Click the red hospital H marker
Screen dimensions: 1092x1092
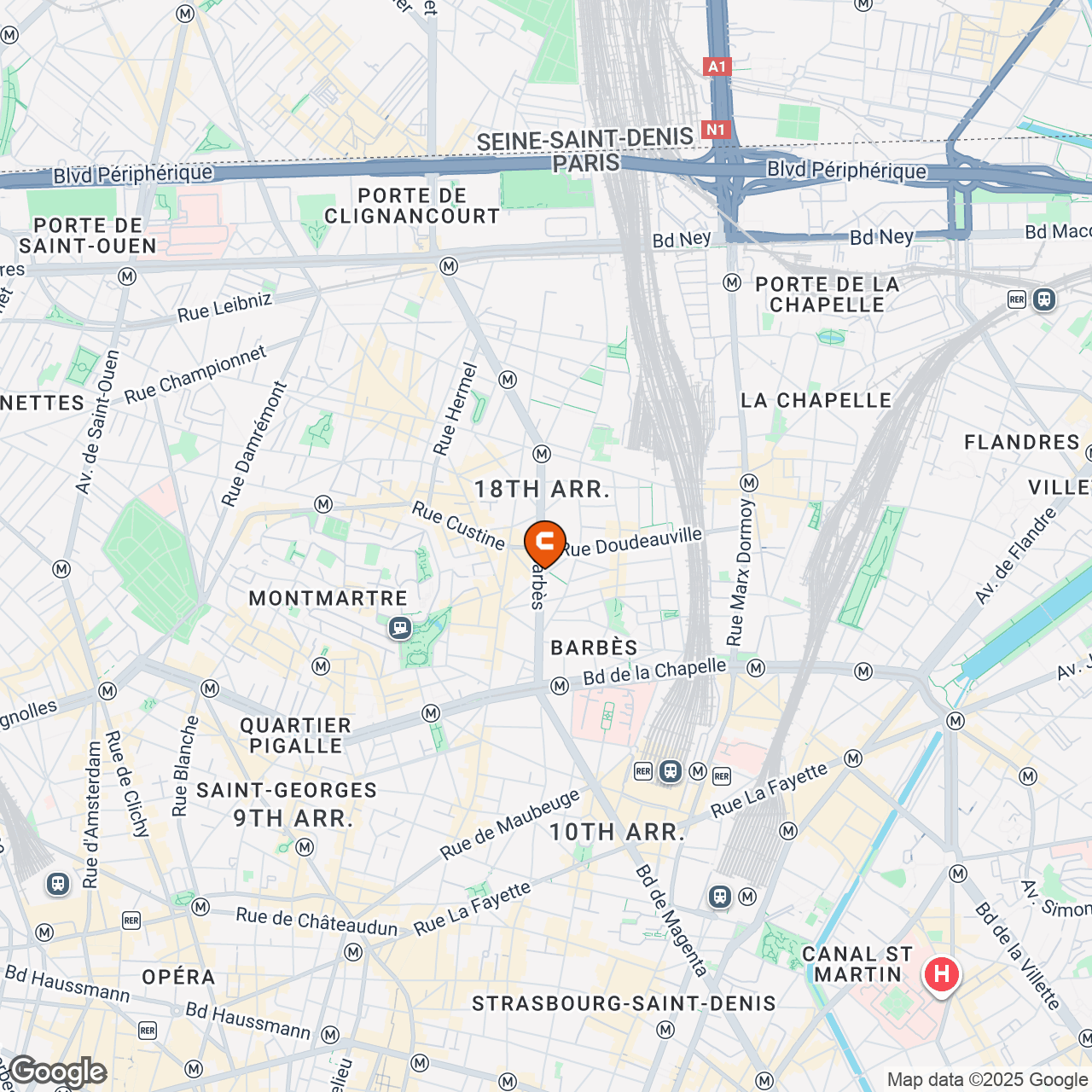pos(941,975)
